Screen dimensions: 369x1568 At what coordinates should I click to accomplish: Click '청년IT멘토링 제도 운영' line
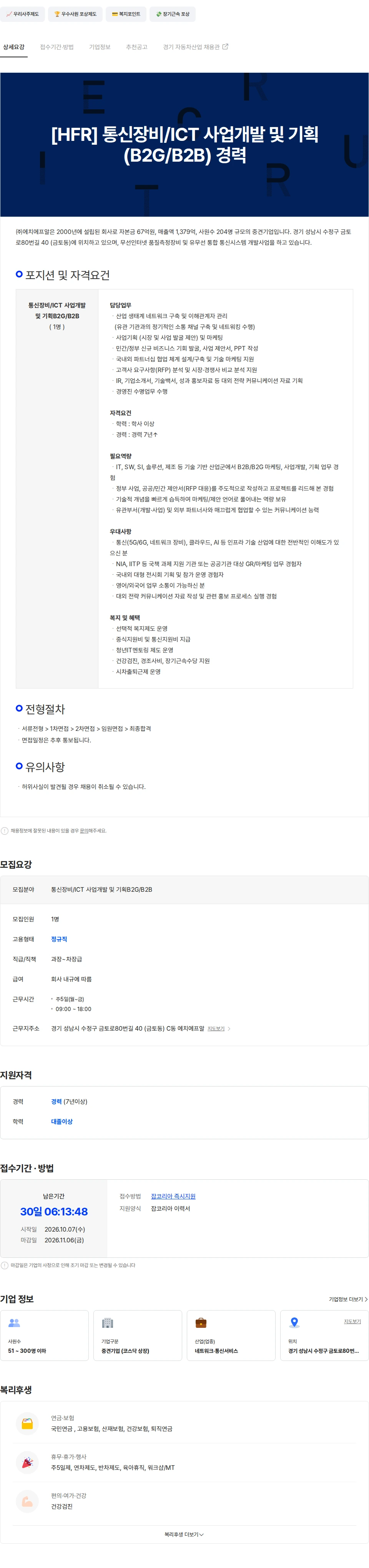(145, 649)
